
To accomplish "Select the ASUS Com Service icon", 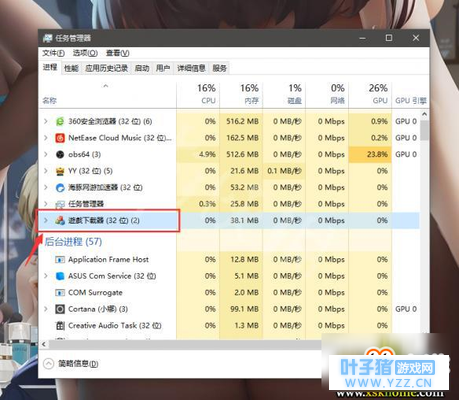I will click(x=60, y=276).
